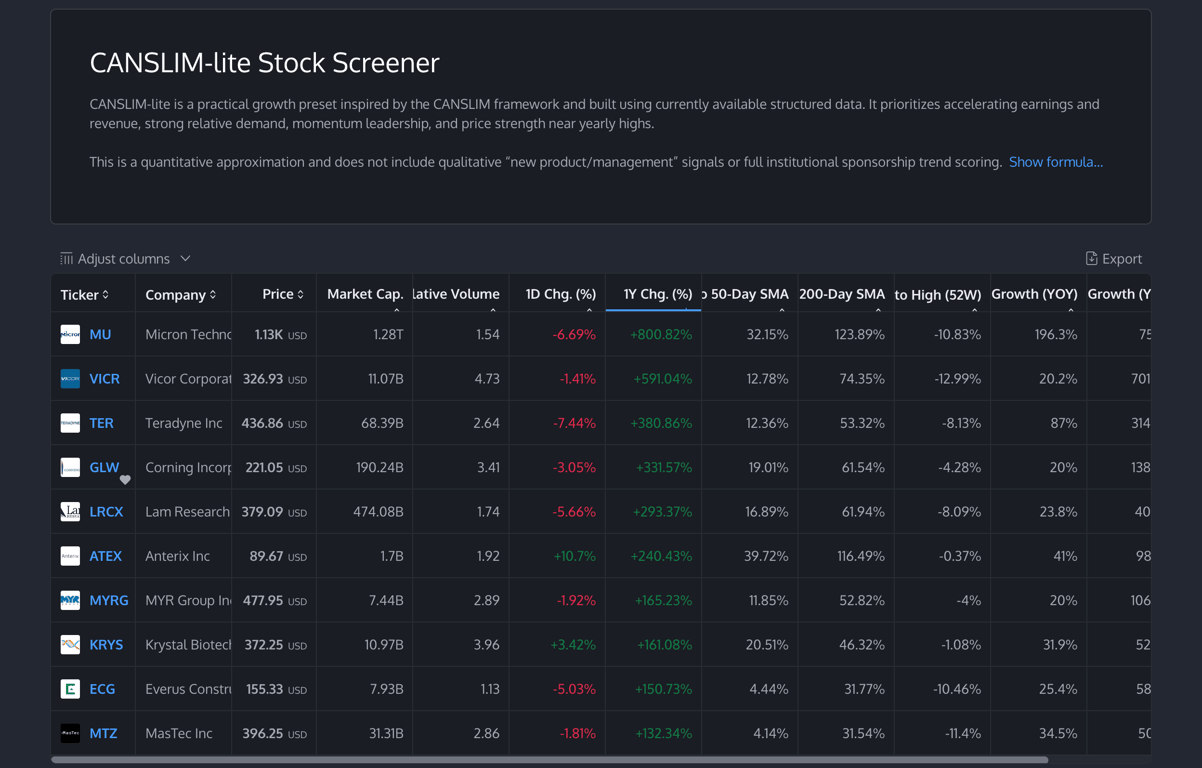Screen dimensions: 1202x768
Task: Open the Show formula... link
Action: point(1056,162)
